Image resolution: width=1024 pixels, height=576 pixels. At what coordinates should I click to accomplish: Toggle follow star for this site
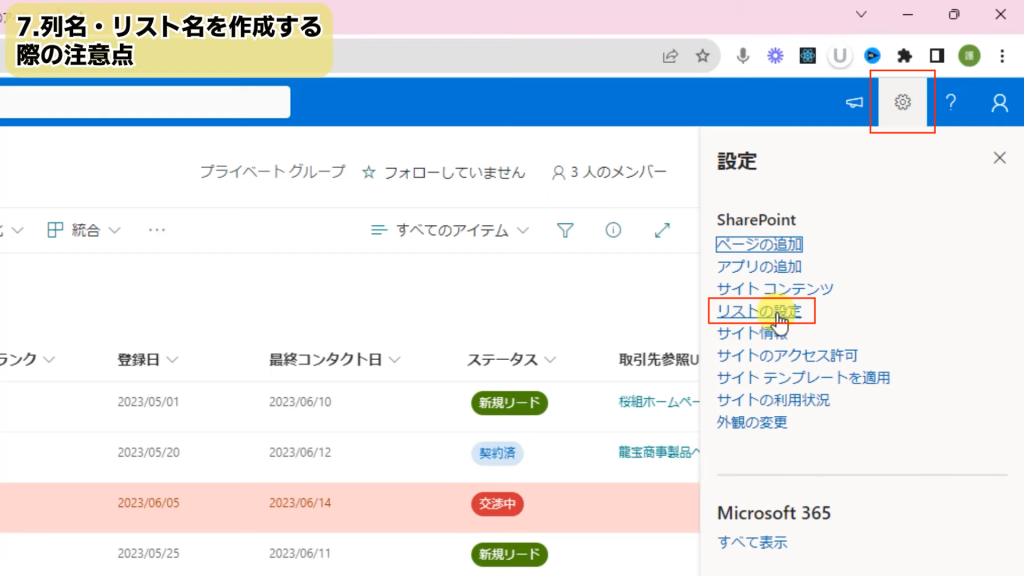coord(369,172)
